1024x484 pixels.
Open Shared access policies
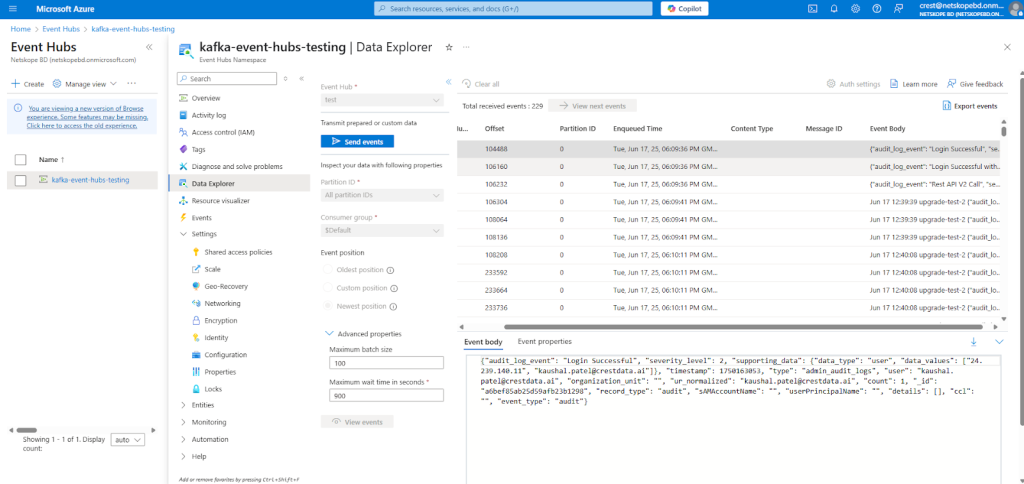[x=238, y=252]
